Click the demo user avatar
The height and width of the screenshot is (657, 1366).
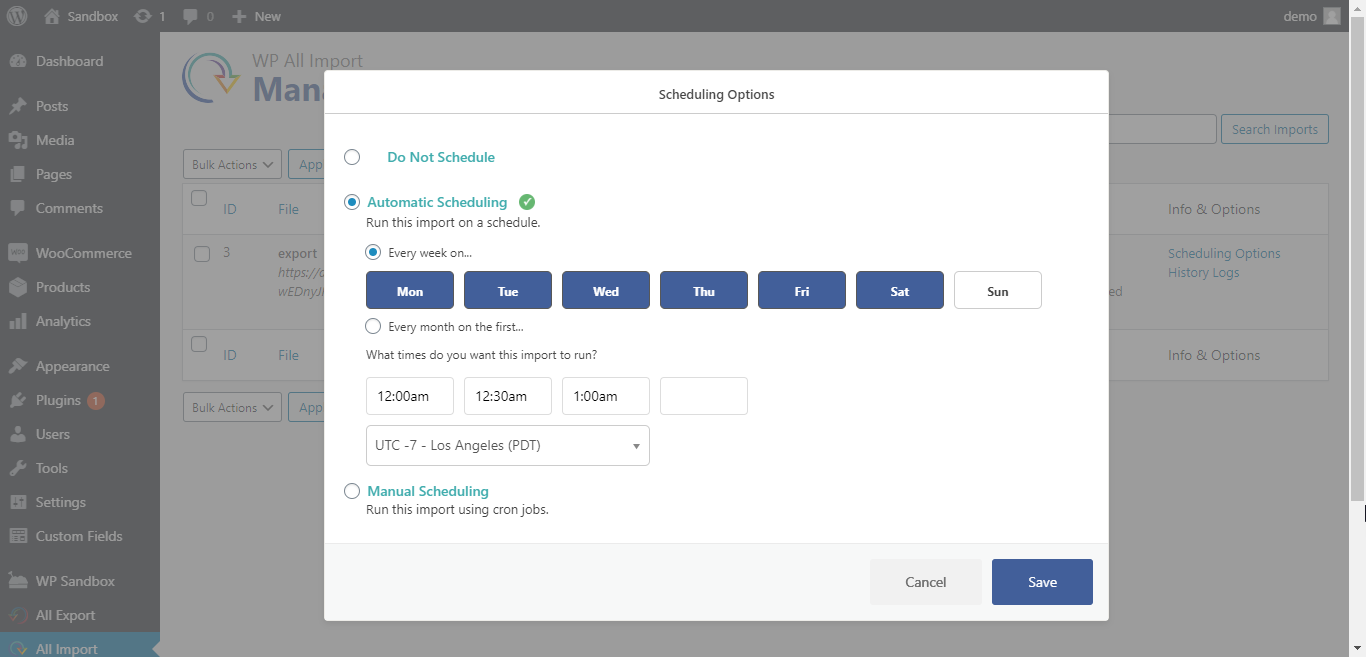1332,16
